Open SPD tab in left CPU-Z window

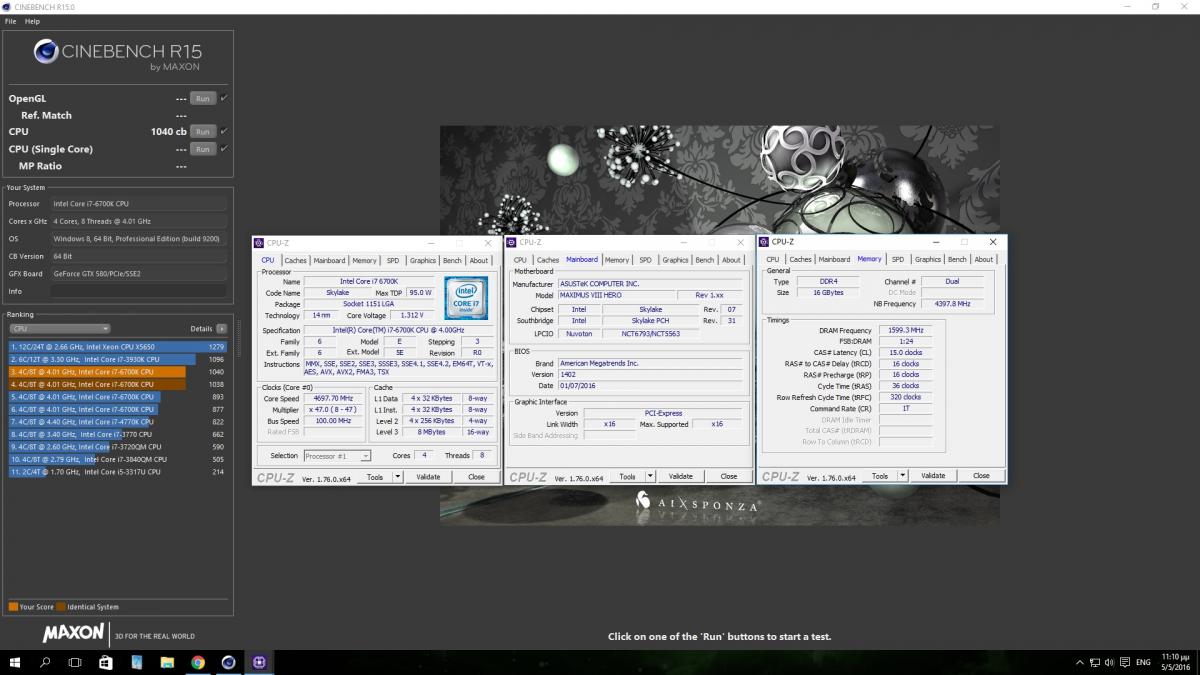pos(392,260)
